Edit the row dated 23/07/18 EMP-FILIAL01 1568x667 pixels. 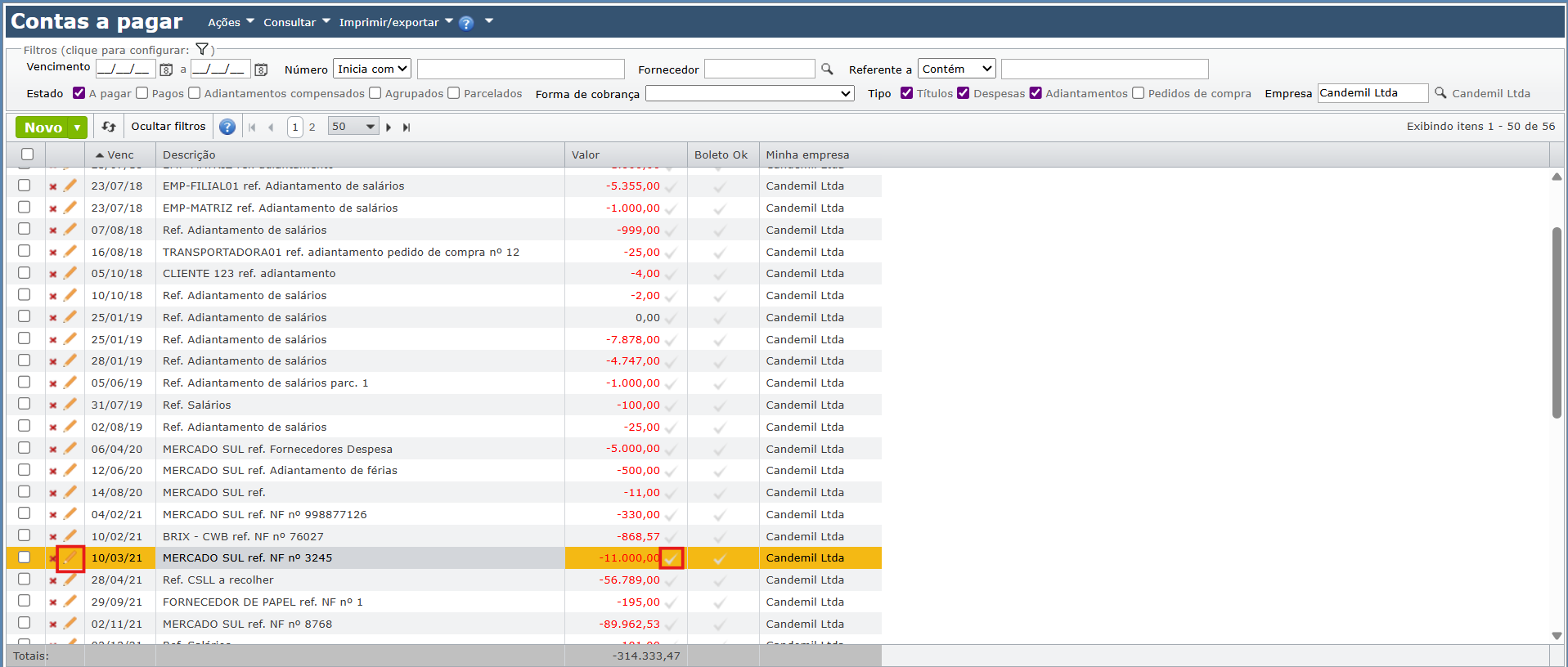point(70,186)
